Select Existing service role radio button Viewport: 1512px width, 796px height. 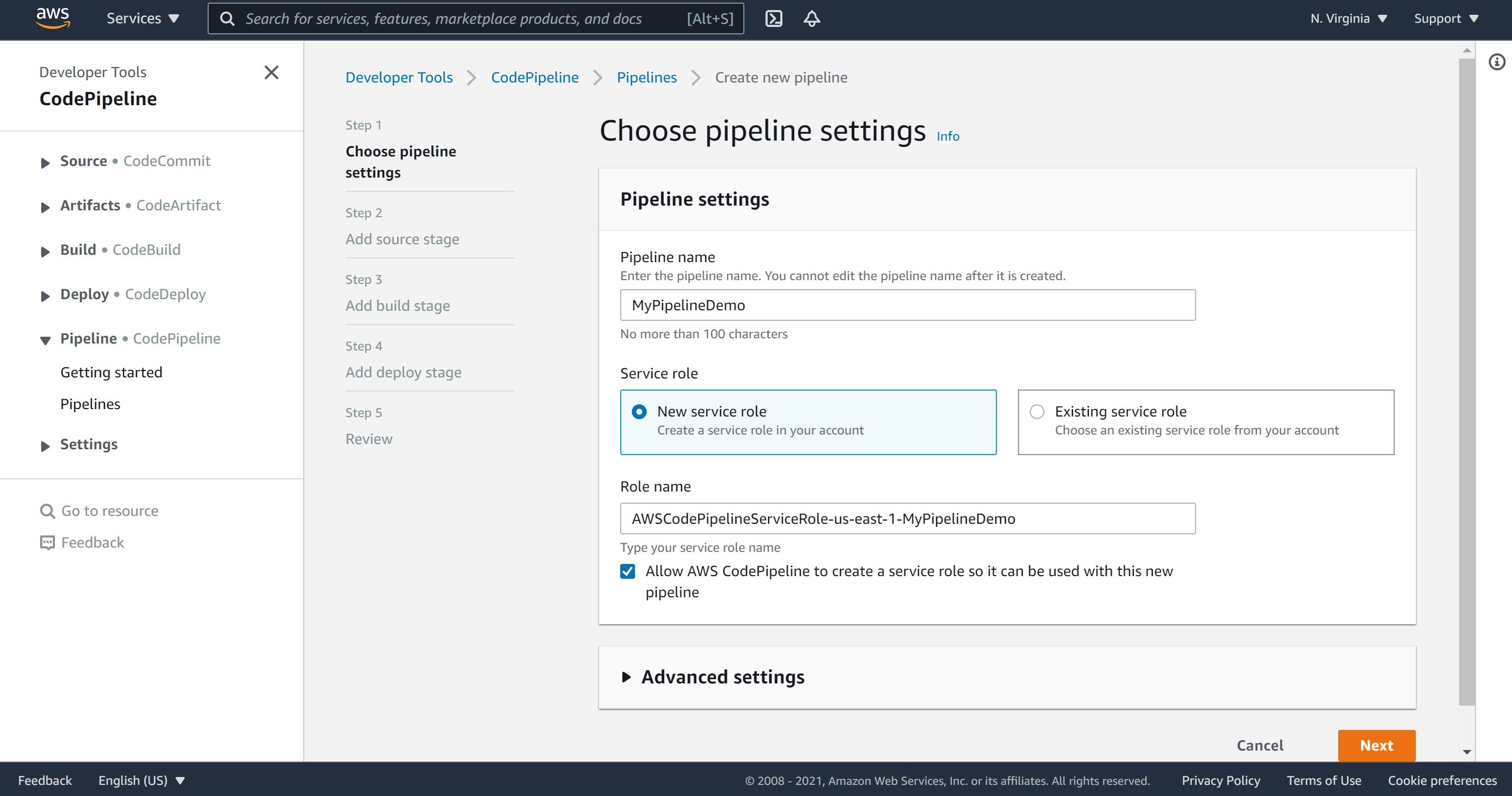pos(1037,411)
